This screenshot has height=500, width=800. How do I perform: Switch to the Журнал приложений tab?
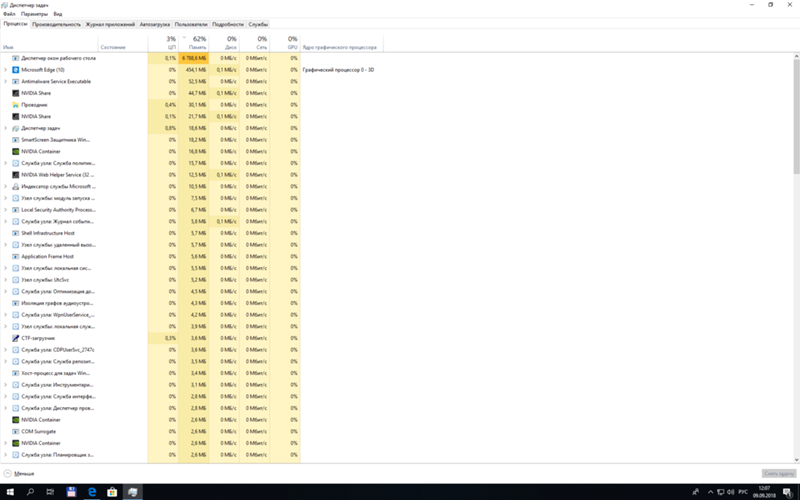(x=110, y=24)
